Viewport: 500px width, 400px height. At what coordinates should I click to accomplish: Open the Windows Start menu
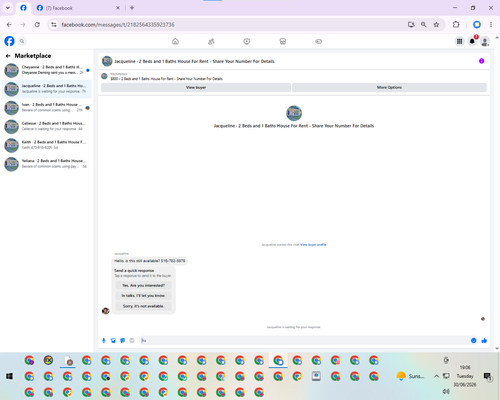click(x=9, y=376)
